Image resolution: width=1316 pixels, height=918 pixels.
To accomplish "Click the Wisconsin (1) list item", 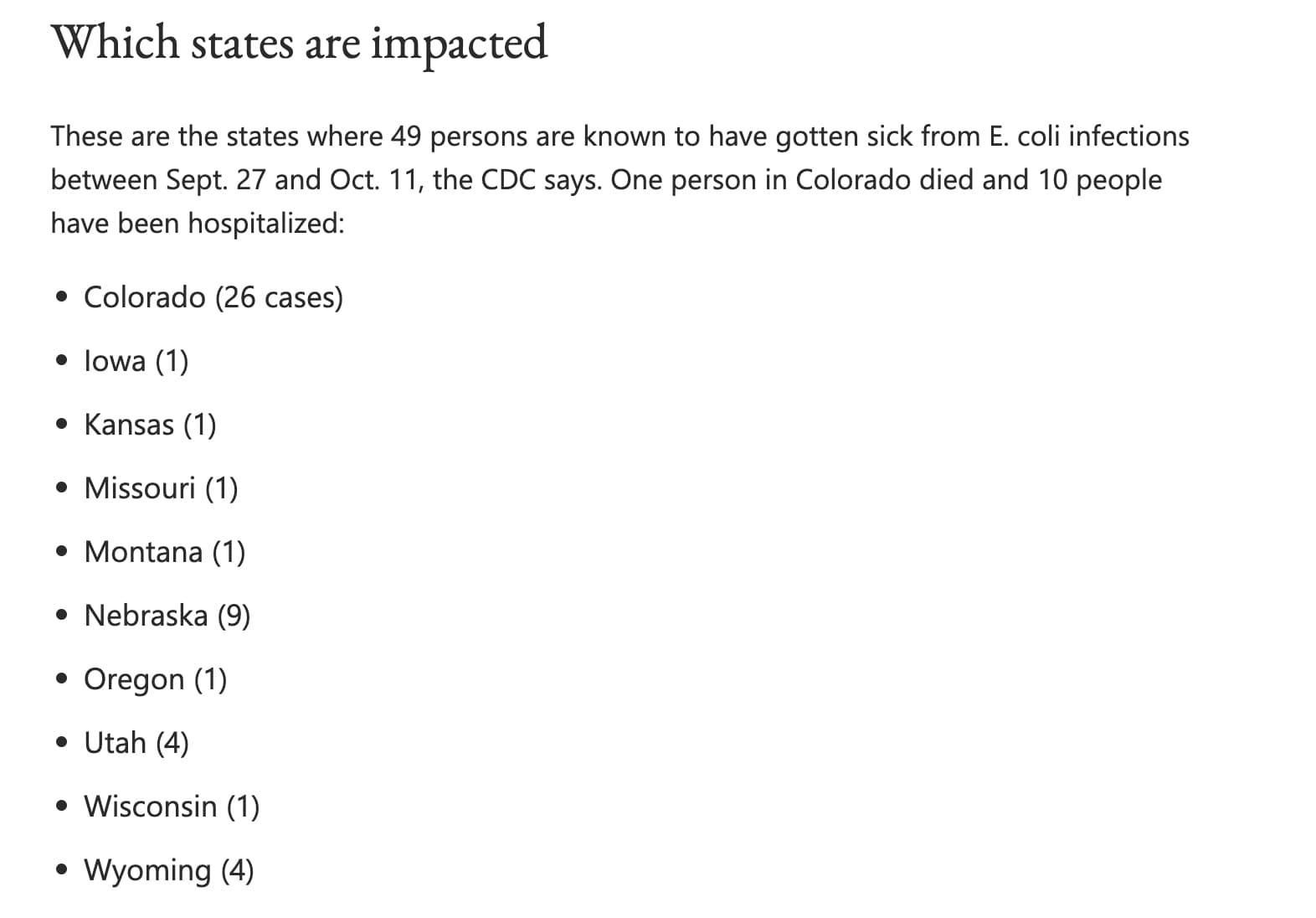I will (172, 807).
